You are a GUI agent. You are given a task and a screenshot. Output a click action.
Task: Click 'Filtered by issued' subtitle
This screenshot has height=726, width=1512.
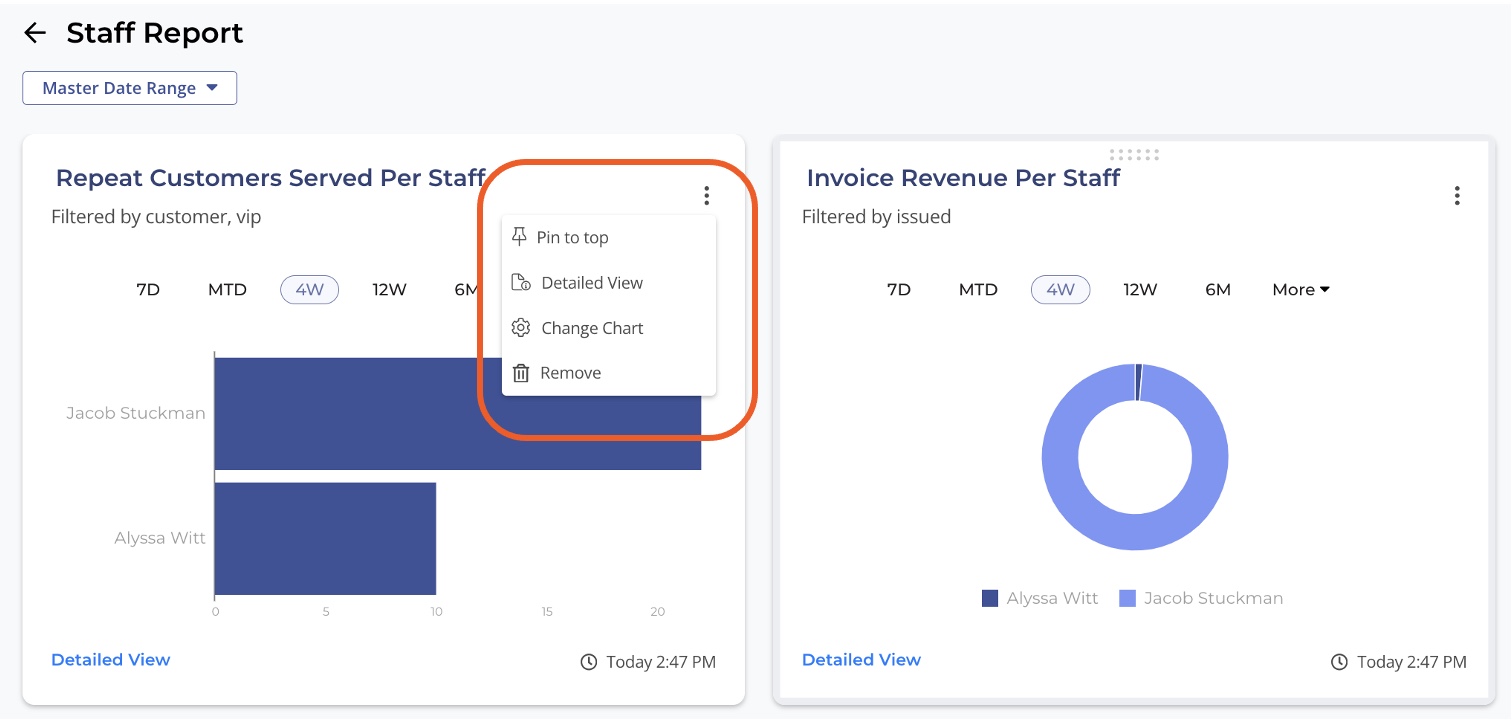(876, 217)
